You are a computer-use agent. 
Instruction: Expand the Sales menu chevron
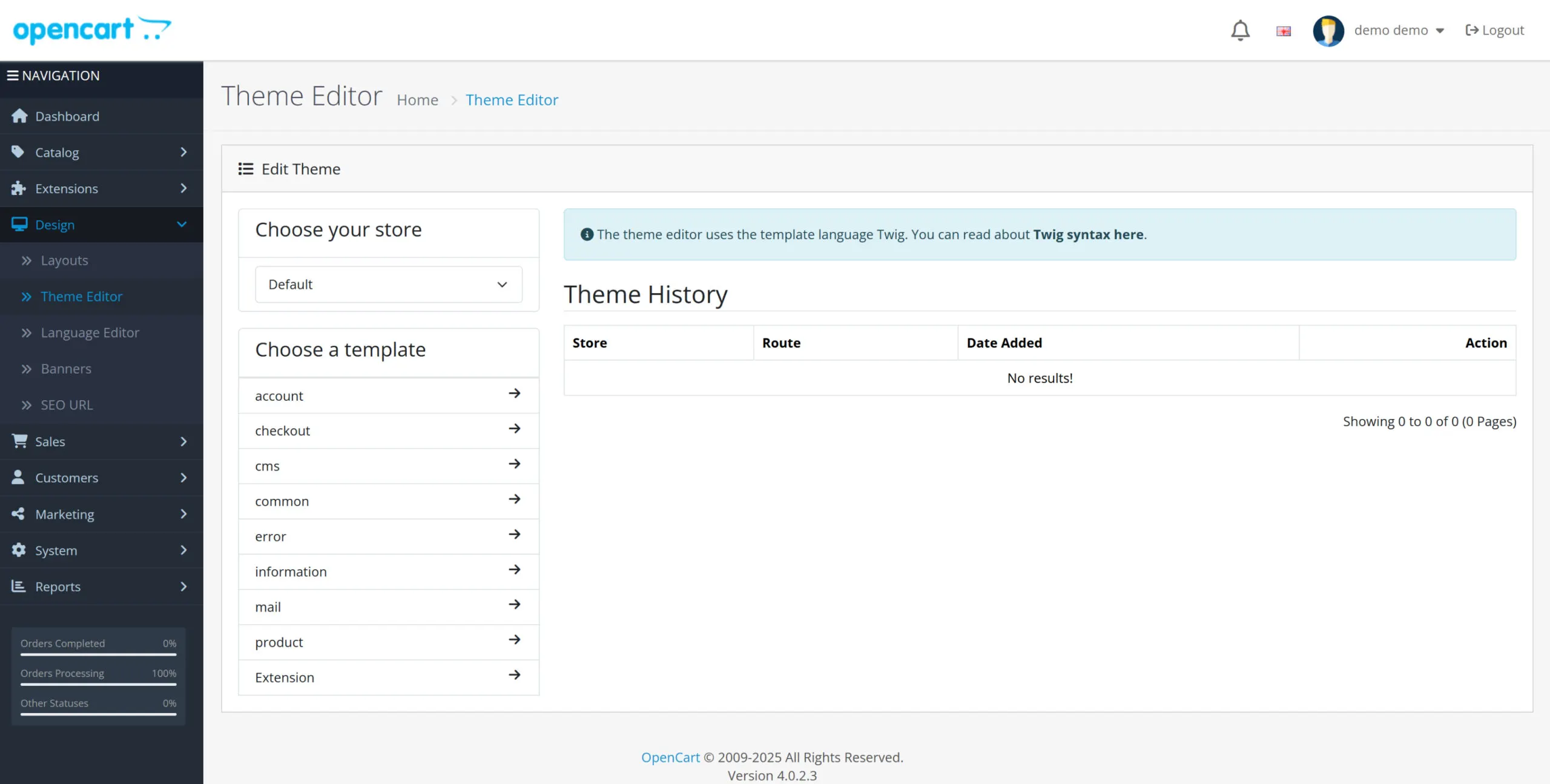coord(183,441)
